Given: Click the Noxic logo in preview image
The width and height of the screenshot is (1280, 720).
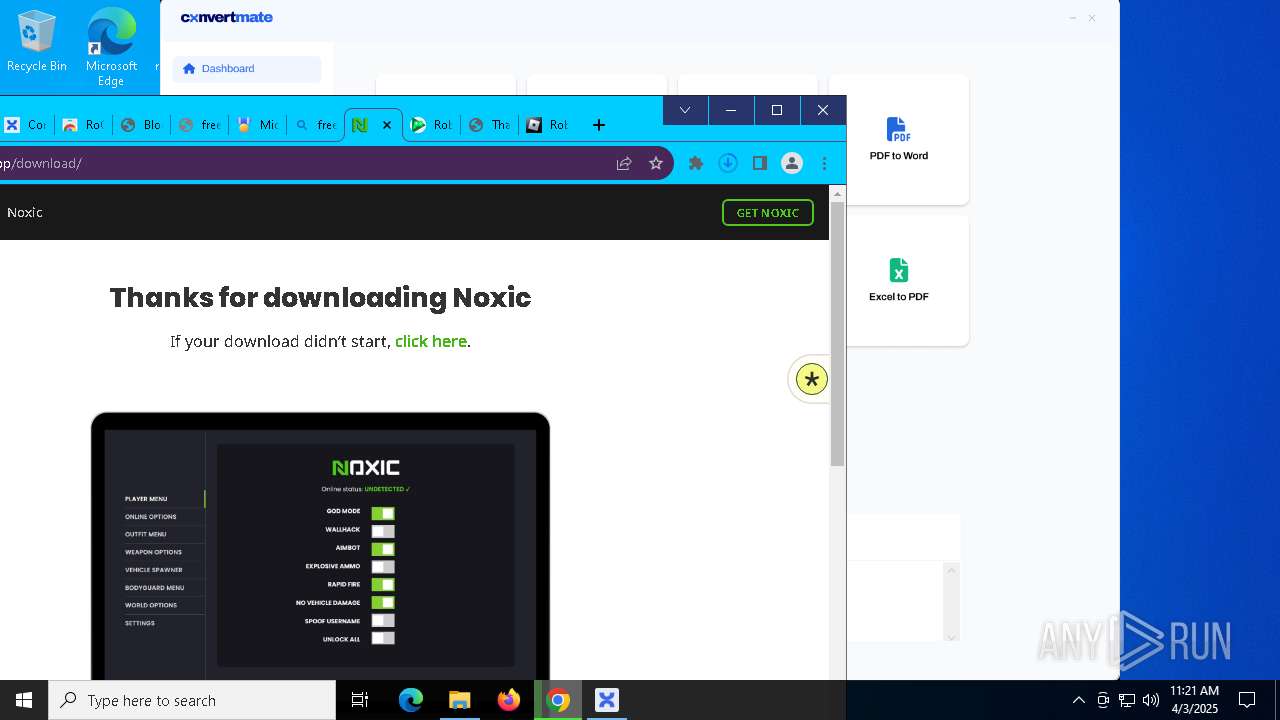Looking at the screenshot, I should pyautogui.click(x=366, y=468).
